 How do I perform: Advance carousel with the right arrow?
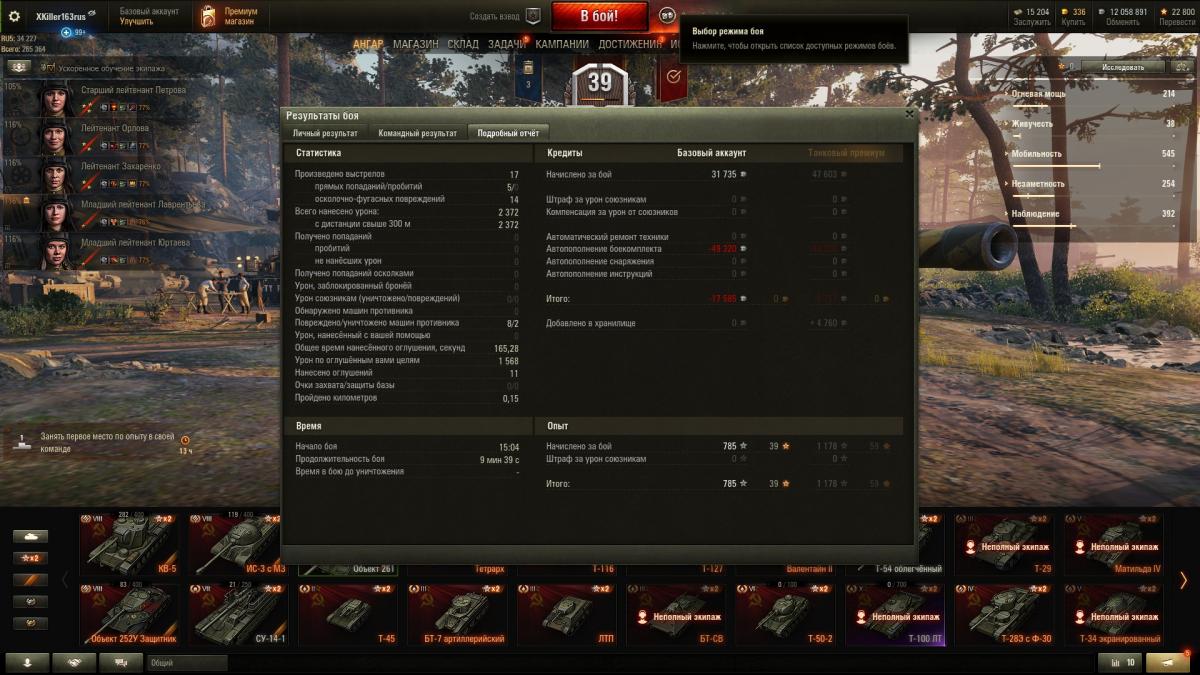click(x=1183, y=580)
